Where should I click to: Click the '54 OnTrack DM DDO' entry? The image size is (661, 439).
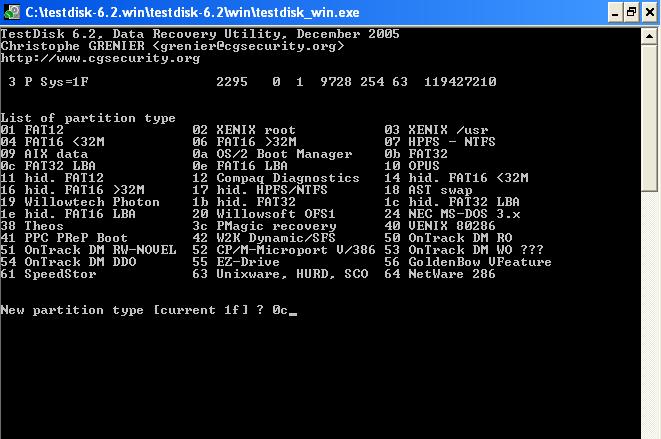coord(68,262)
